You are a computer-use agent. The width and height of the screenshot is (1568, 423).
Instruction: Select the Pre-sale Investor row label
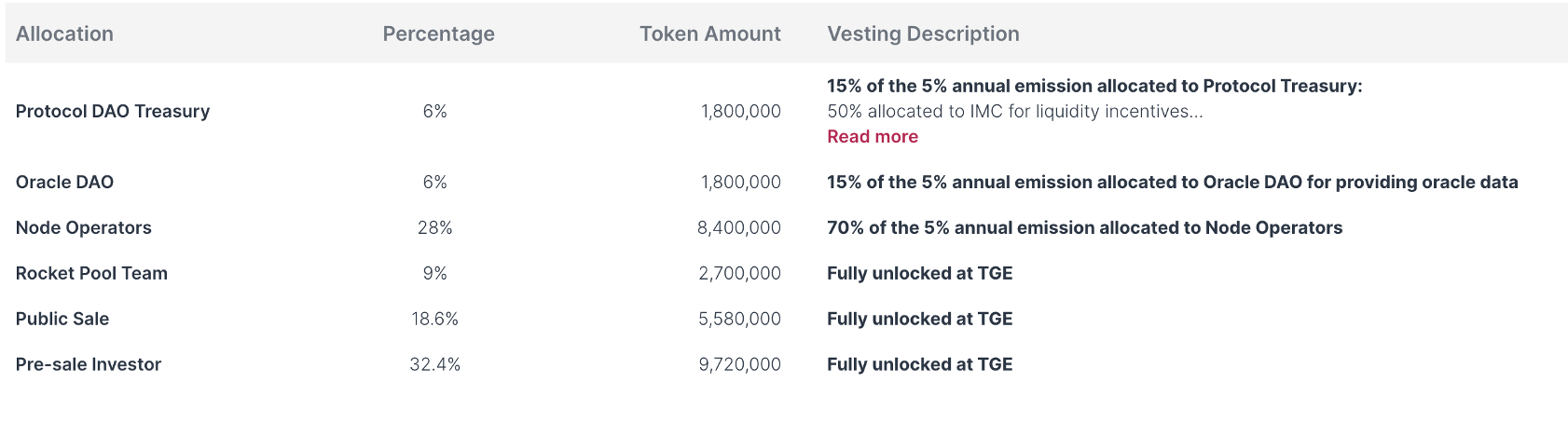coord(89,365)
